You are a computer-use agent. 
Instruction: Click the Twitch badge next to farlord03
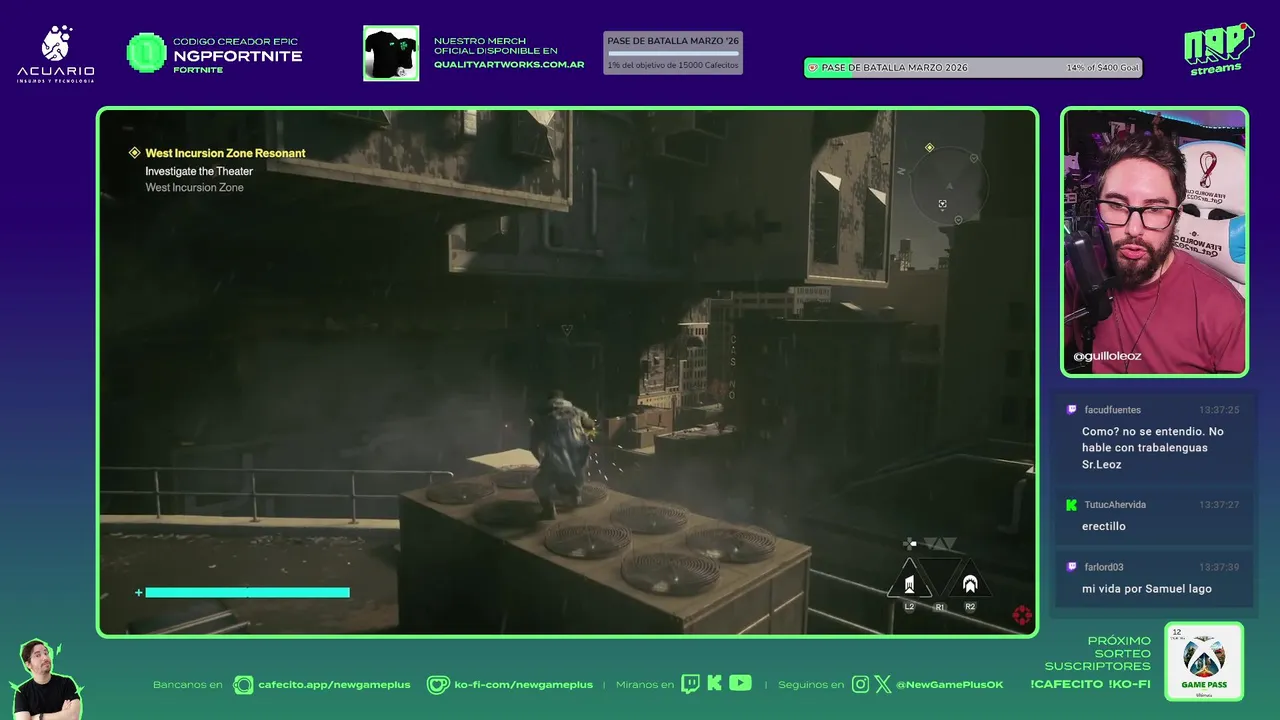point(1072,567)
